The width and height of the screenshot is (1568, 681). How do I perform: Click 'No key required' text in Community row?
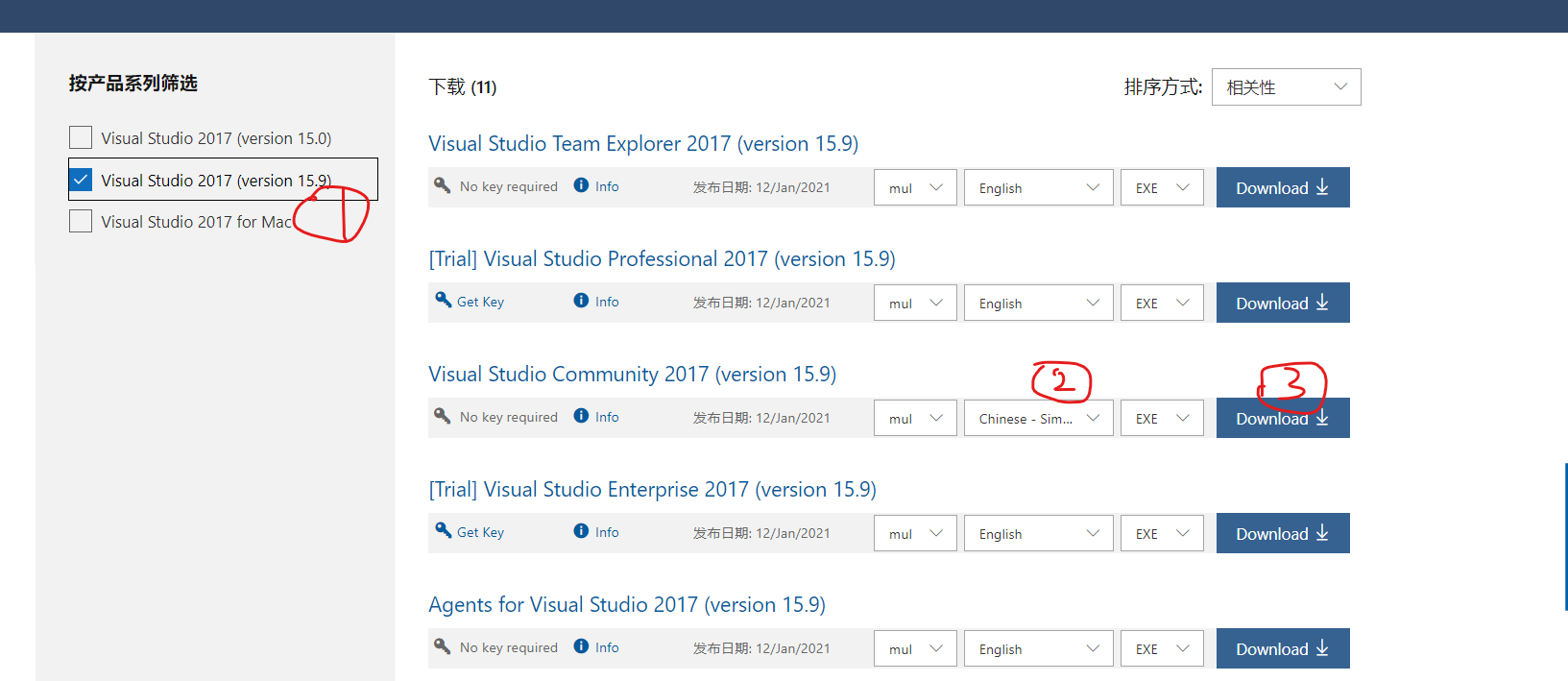pos(508,417)
